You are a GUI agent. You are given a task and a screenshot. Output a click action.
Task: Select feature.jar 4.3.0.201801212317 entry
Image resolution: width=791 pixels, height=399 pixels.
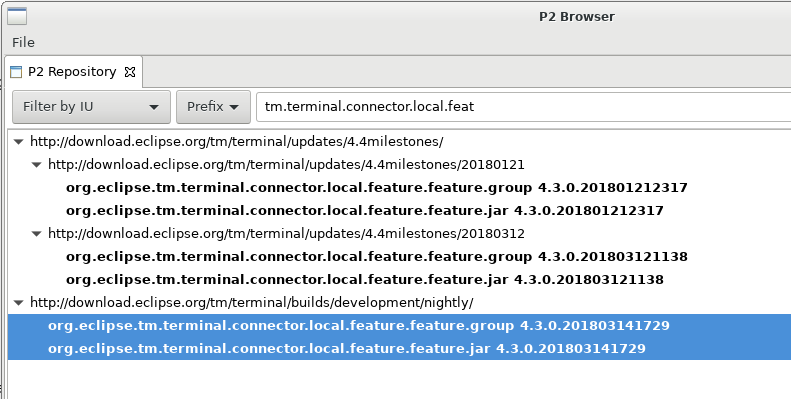(x=365, y=211)
